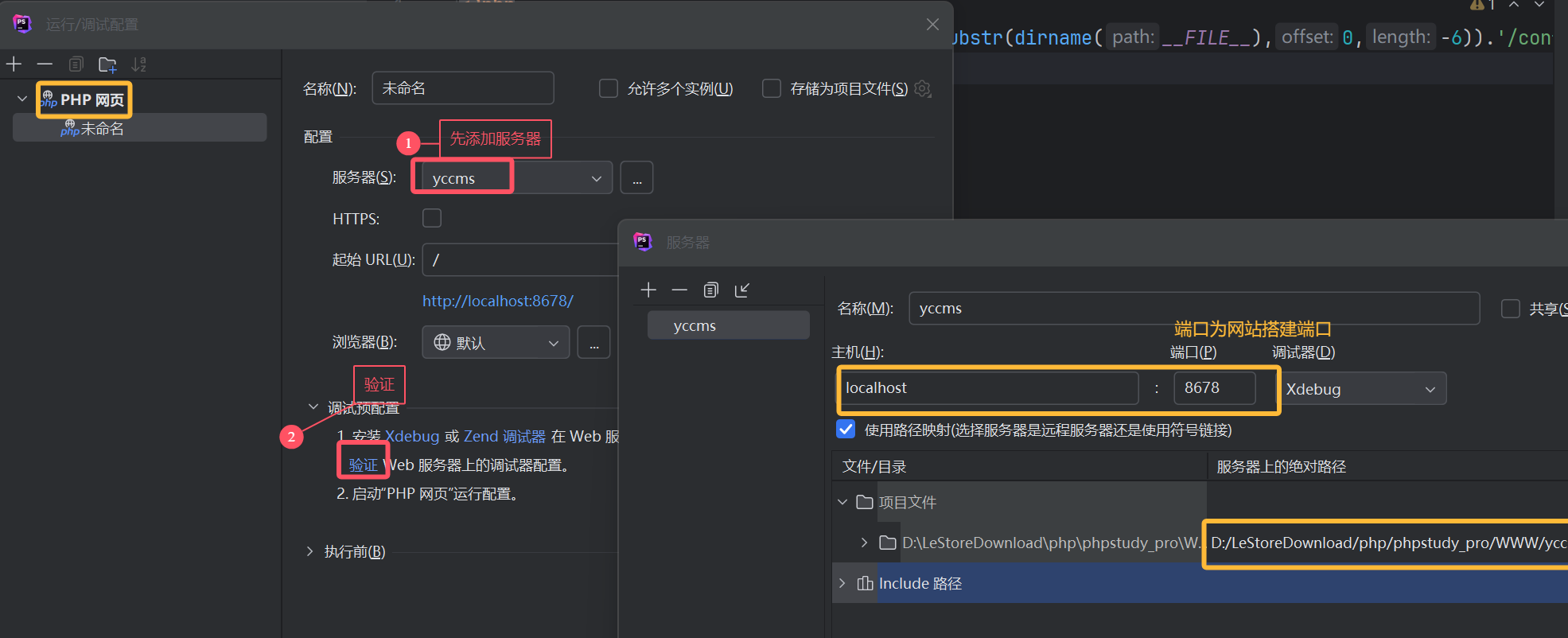Open the http://localhost:8678/ link
This screenshot has height=638, width=1568.
coord(497,301)
